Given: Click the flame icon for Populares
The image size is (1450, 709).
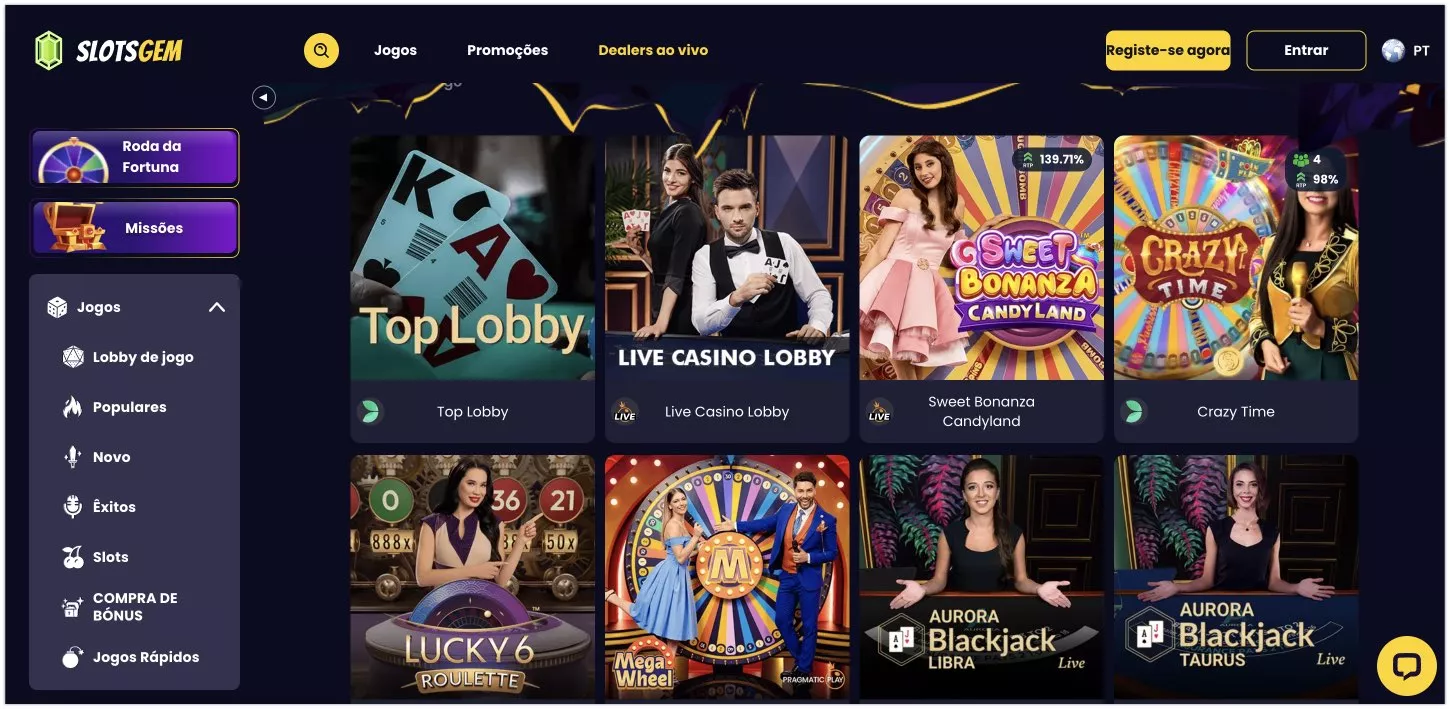Looking at the screenshot, I should (72, 407).
